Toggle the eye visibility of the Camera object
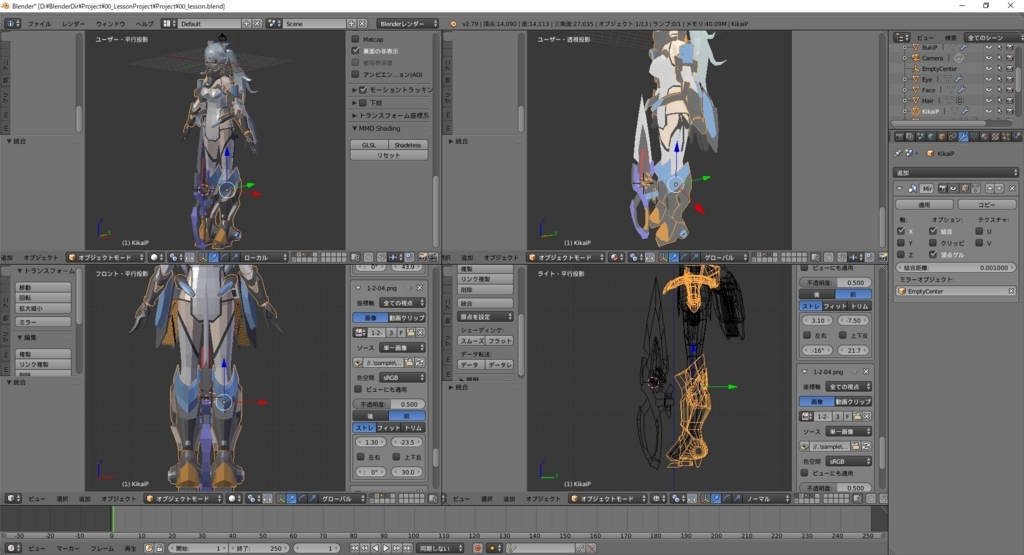Viewport: 1024px width, 555px height. click(x=989, y=58)
